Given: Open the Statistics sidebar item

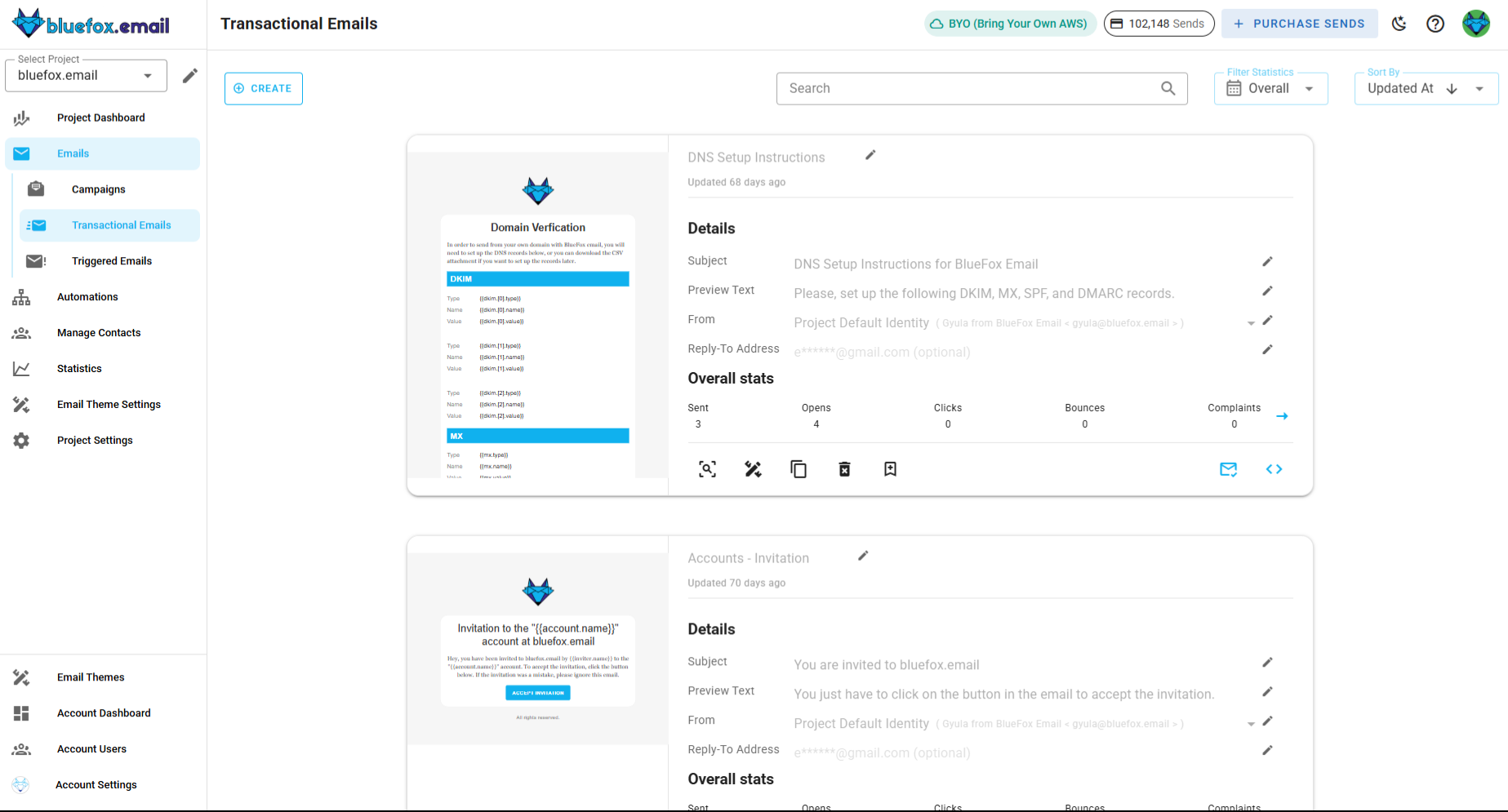Looking at the screenshot, I should (x=78, y=369).
